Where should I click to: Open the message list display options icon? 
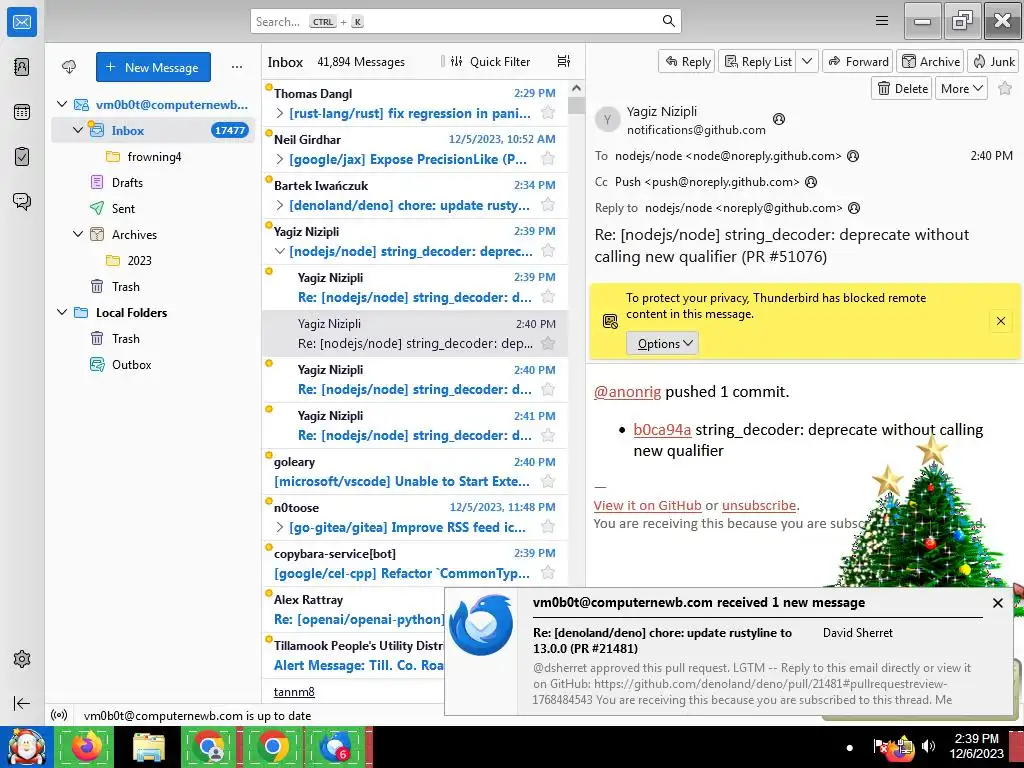(x=564, y=61)
